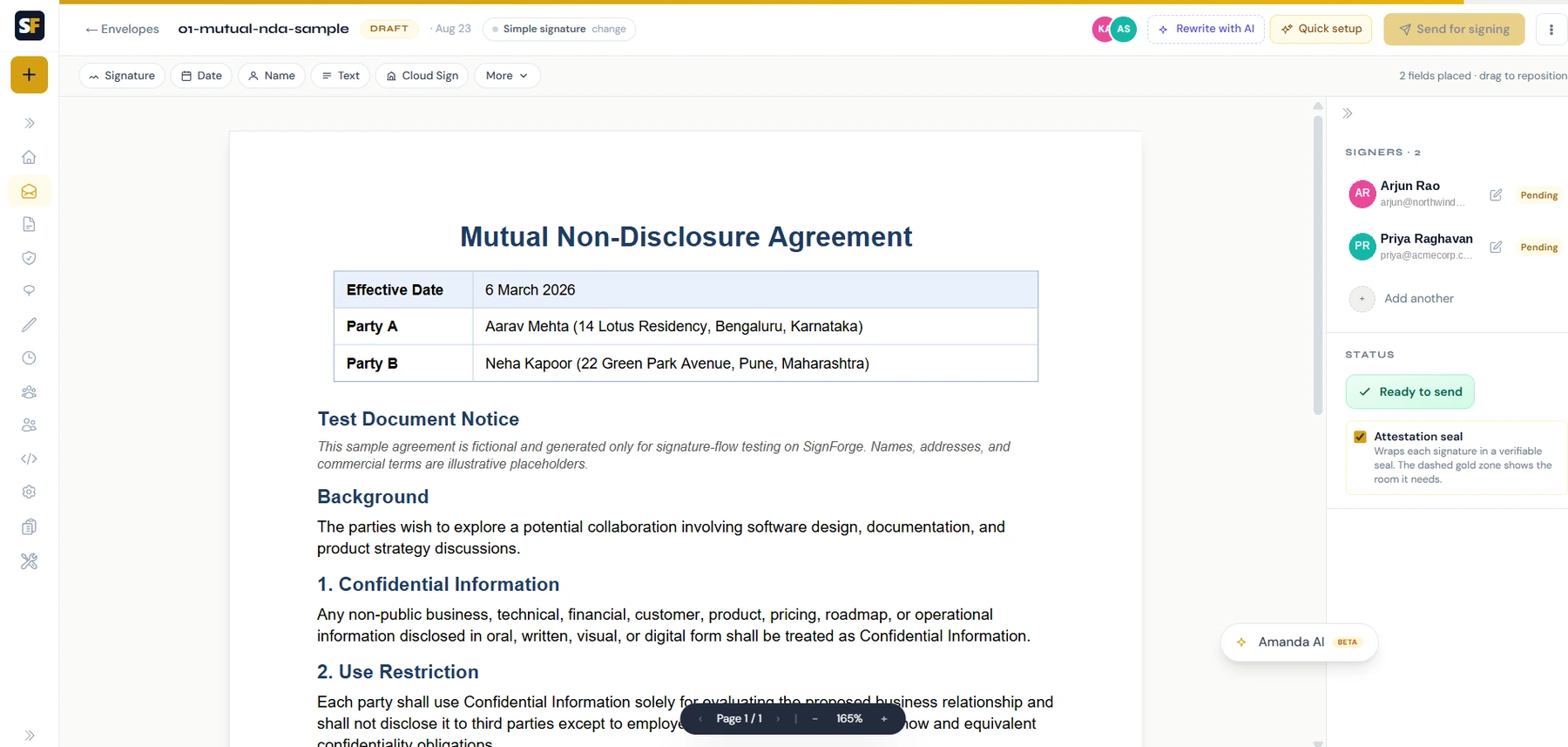Click the Background heading

tap(373, 497)
